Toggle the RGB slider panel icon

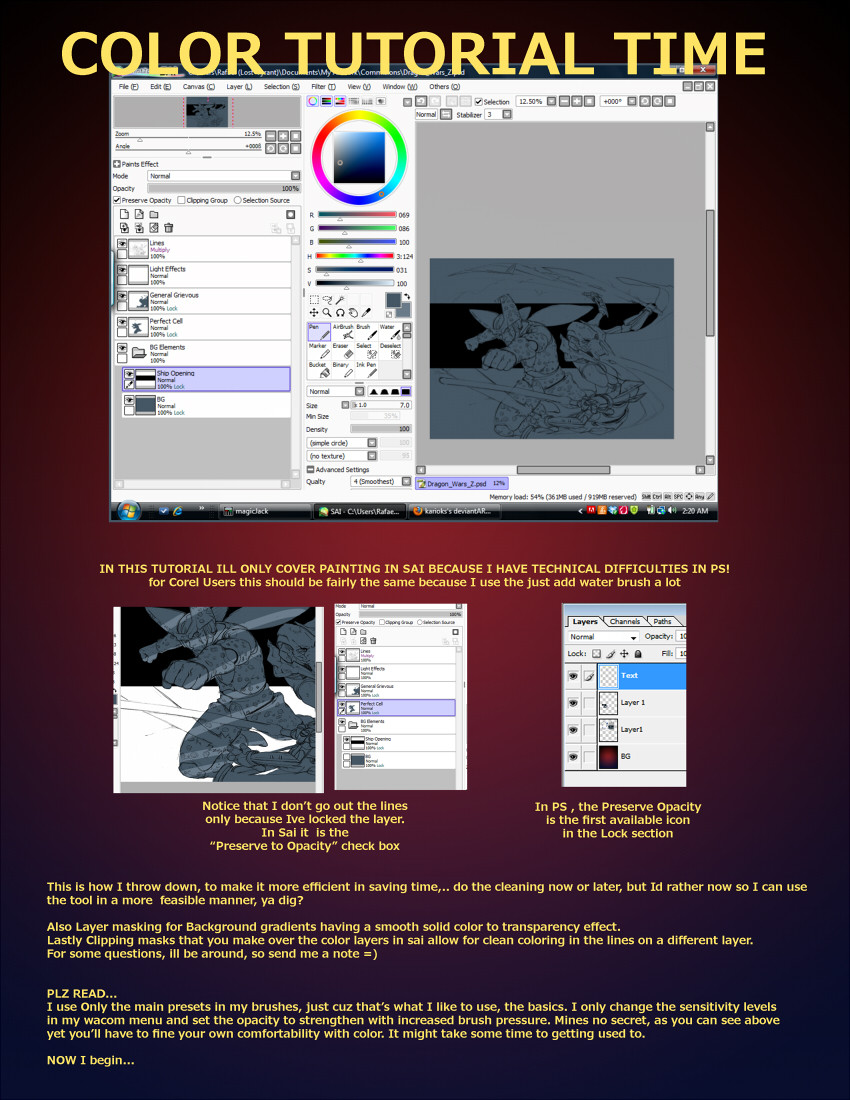coord(326,101)
